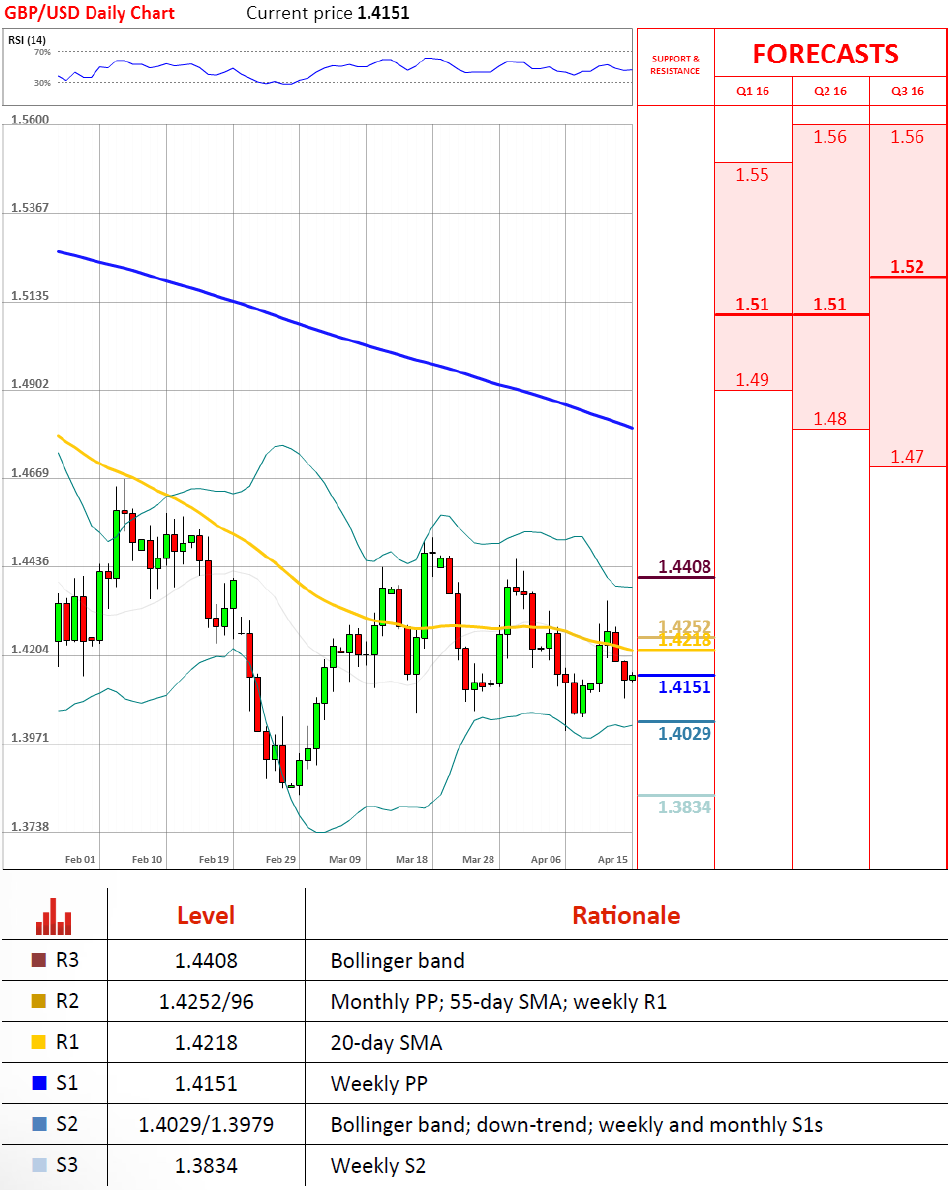This screenshot has width=952, height=1190.
Task: Click the current price value 1.4151 in header
Action: point(381,13)
